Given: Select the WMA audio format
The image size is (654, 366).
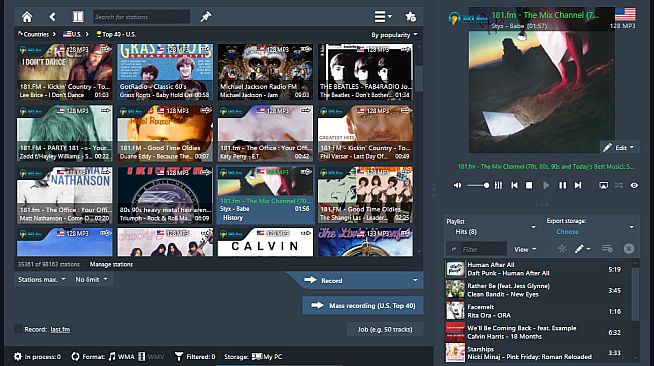Looking at the screenshot, I should tap(121, 356).
